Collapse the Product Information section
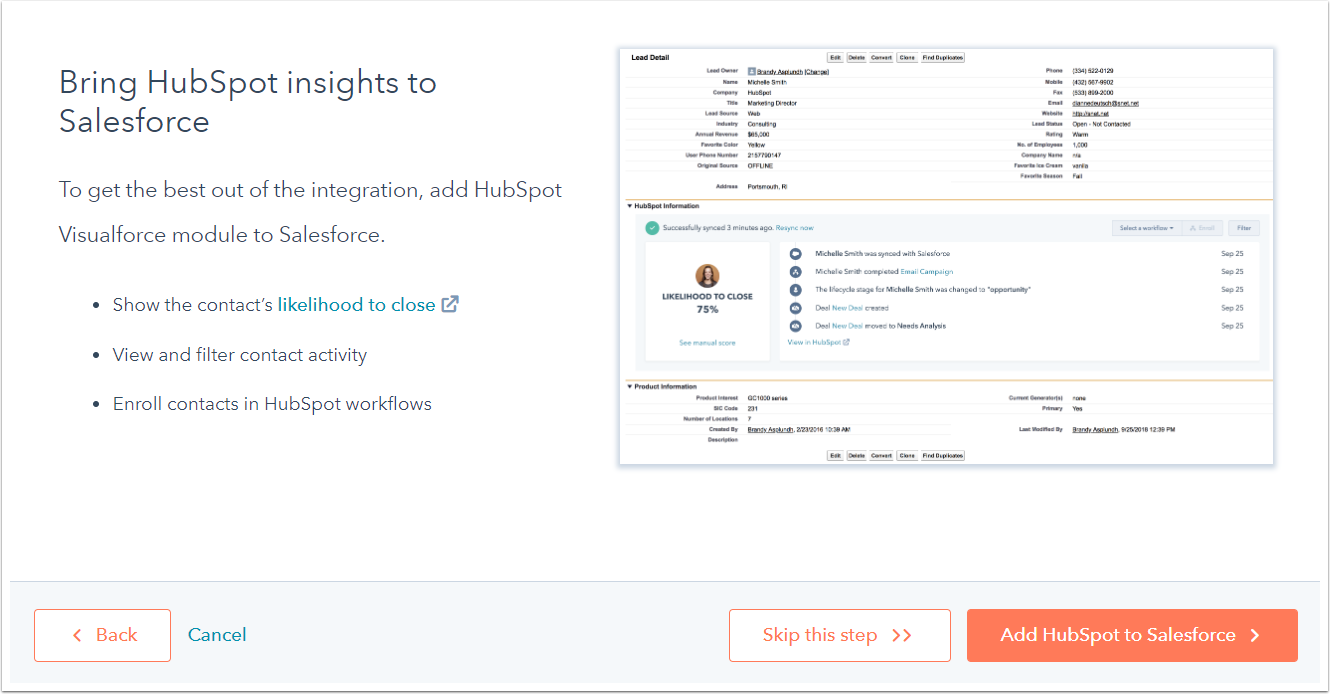The height and width of the screenshot is (694, 1330). [630, 386]
